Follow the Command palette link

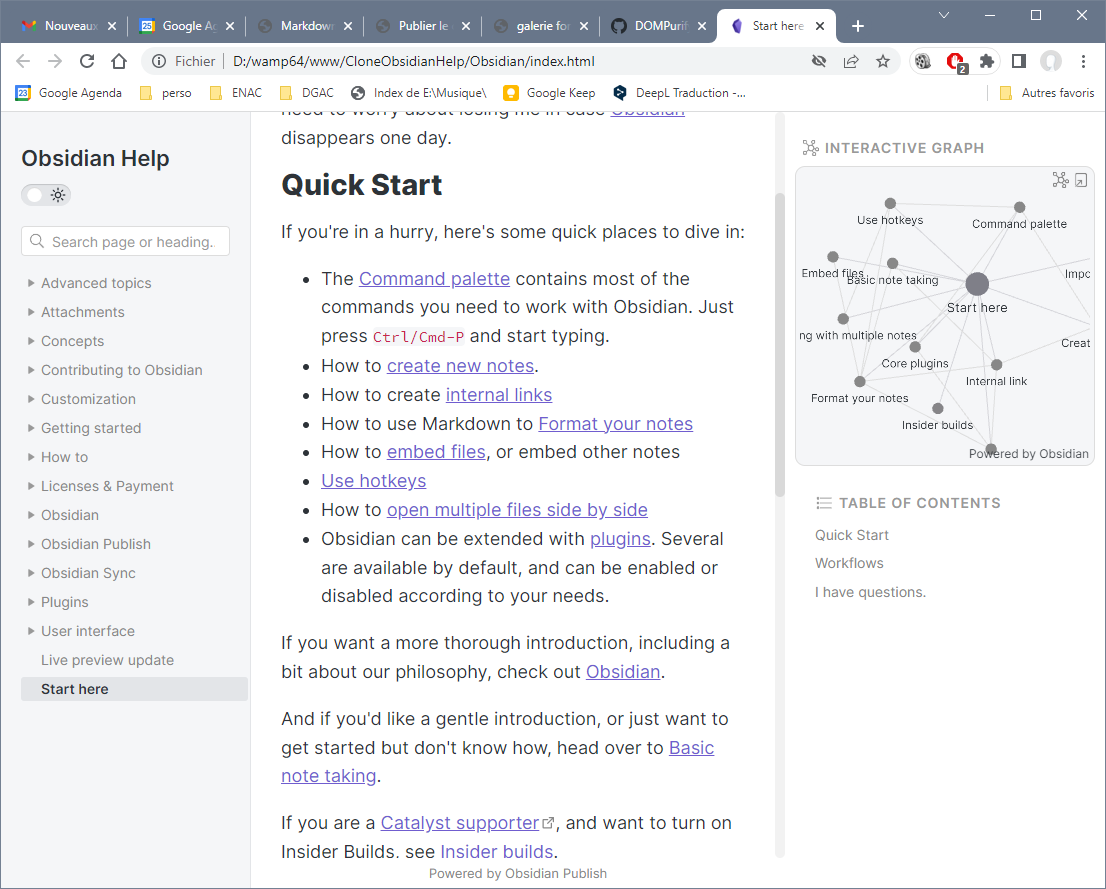pyautogui.click(x=434, y=279)
